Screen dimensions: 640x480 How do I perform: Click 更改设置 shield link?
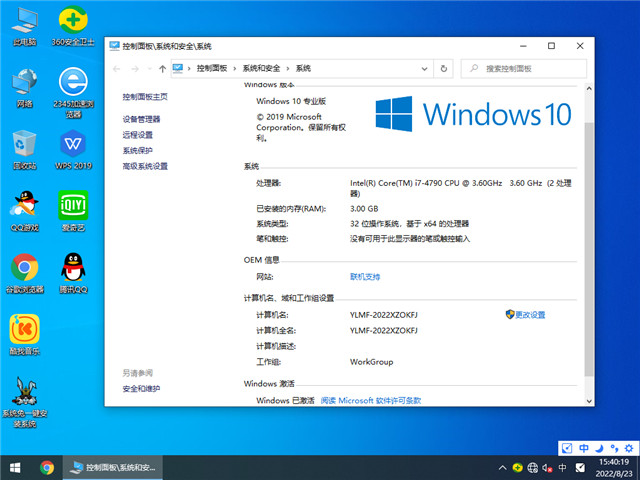(525, 315)
